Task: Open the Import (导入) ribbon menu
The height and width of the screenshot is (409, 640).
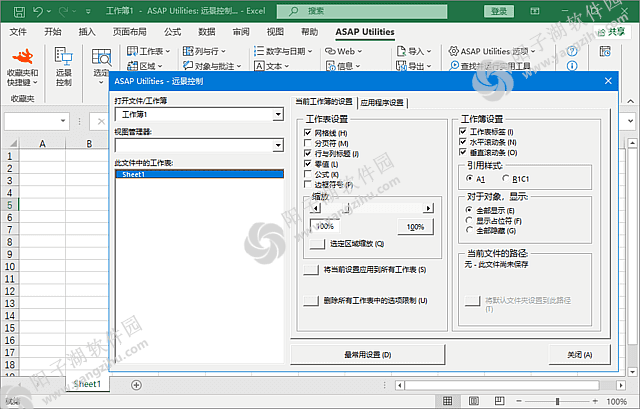Action: (414, 51)
